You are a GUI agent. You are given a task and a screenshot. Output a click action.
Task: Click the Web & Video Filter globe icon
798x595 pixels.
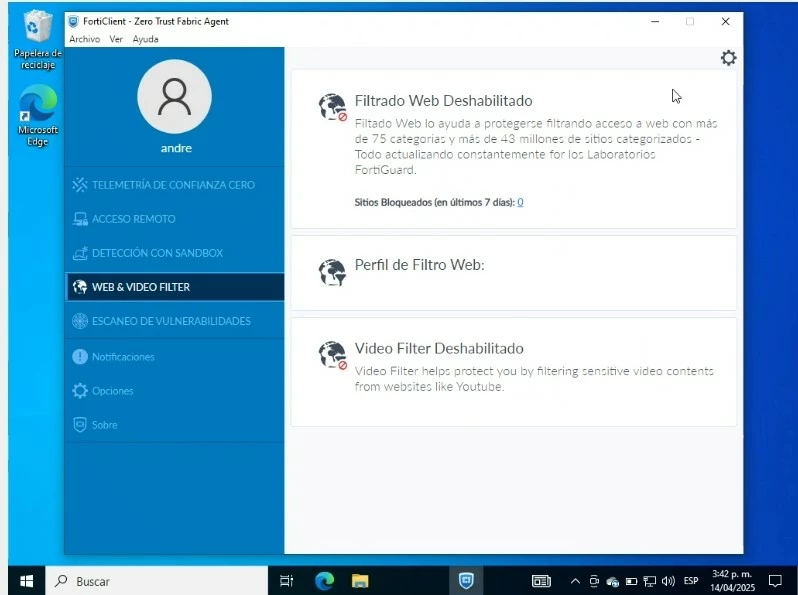80,287
